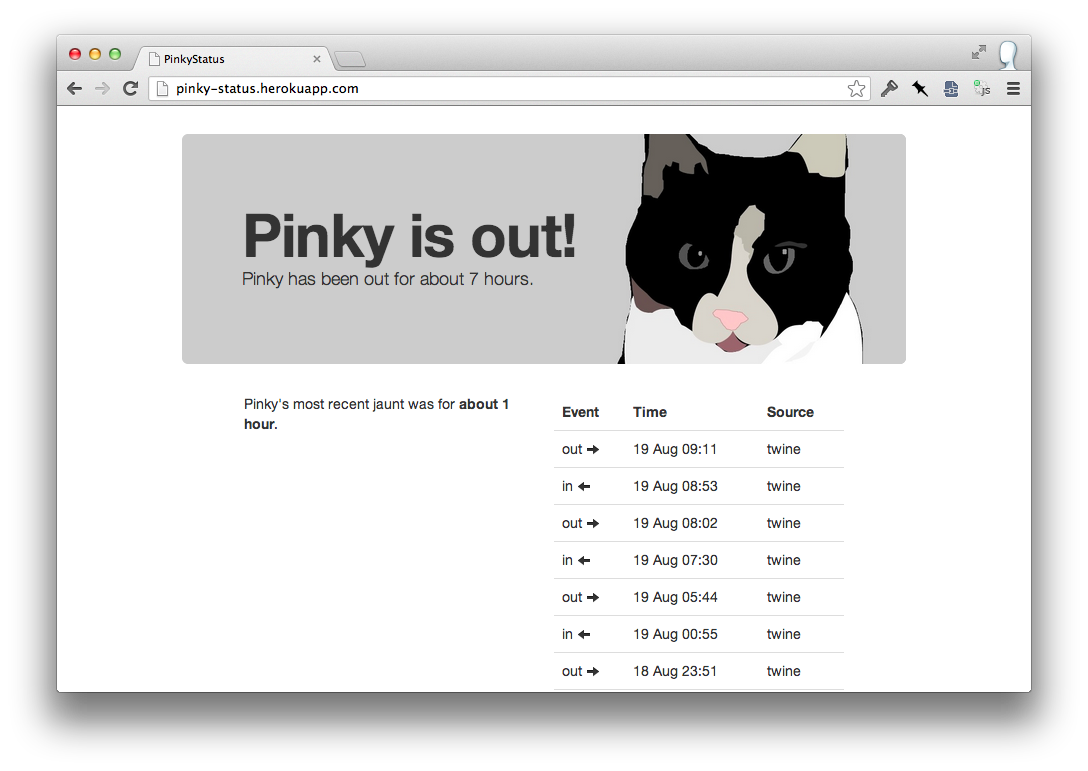Bookmark the page with the star icon

click(856, 89)
